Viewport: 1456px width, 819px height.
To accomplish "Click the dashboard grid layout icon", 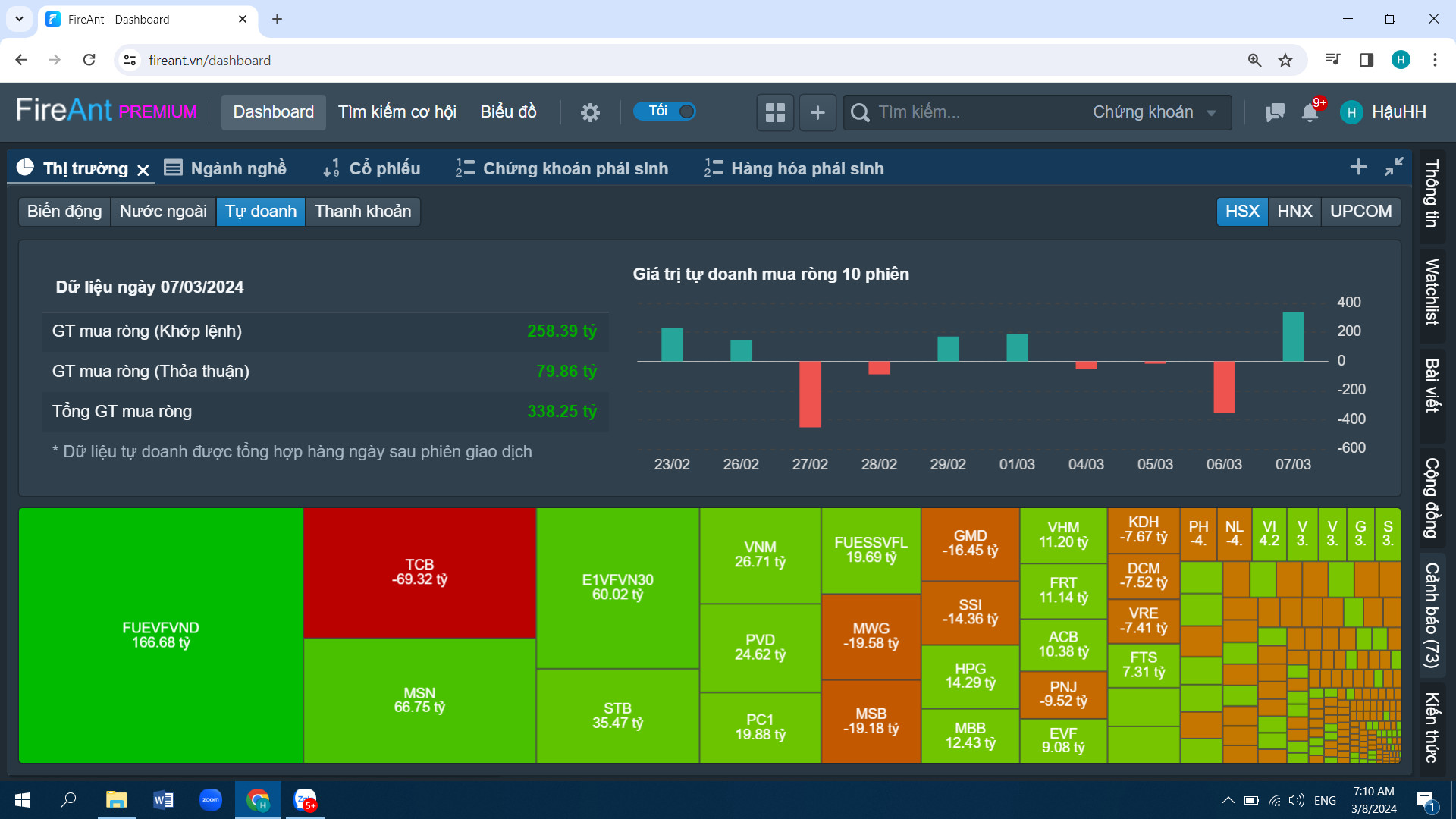I will pyautogui.click(x=775, y=112).
